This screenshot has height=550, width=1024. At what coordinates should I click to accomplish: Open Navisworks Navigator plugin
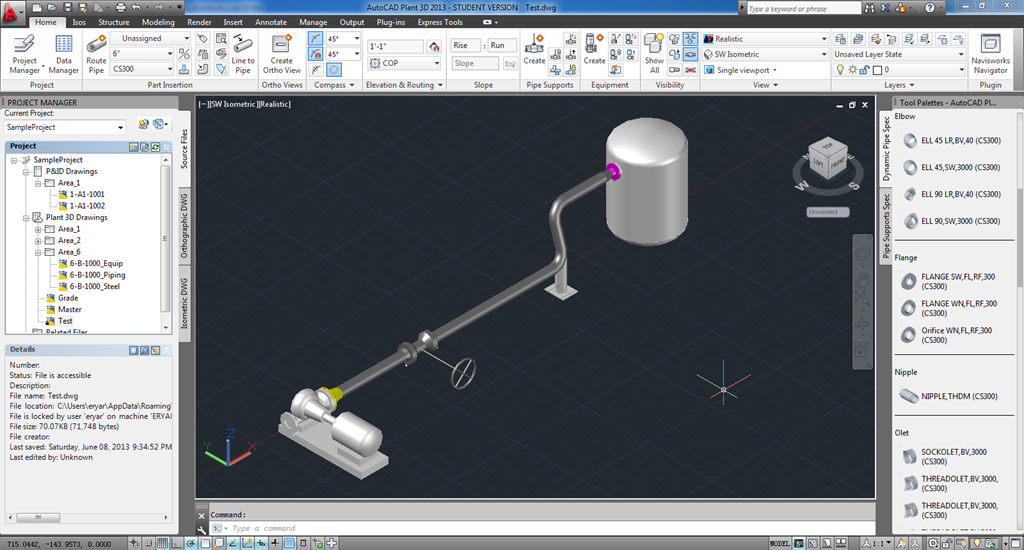pyautogui.click(x=990, y=54)
